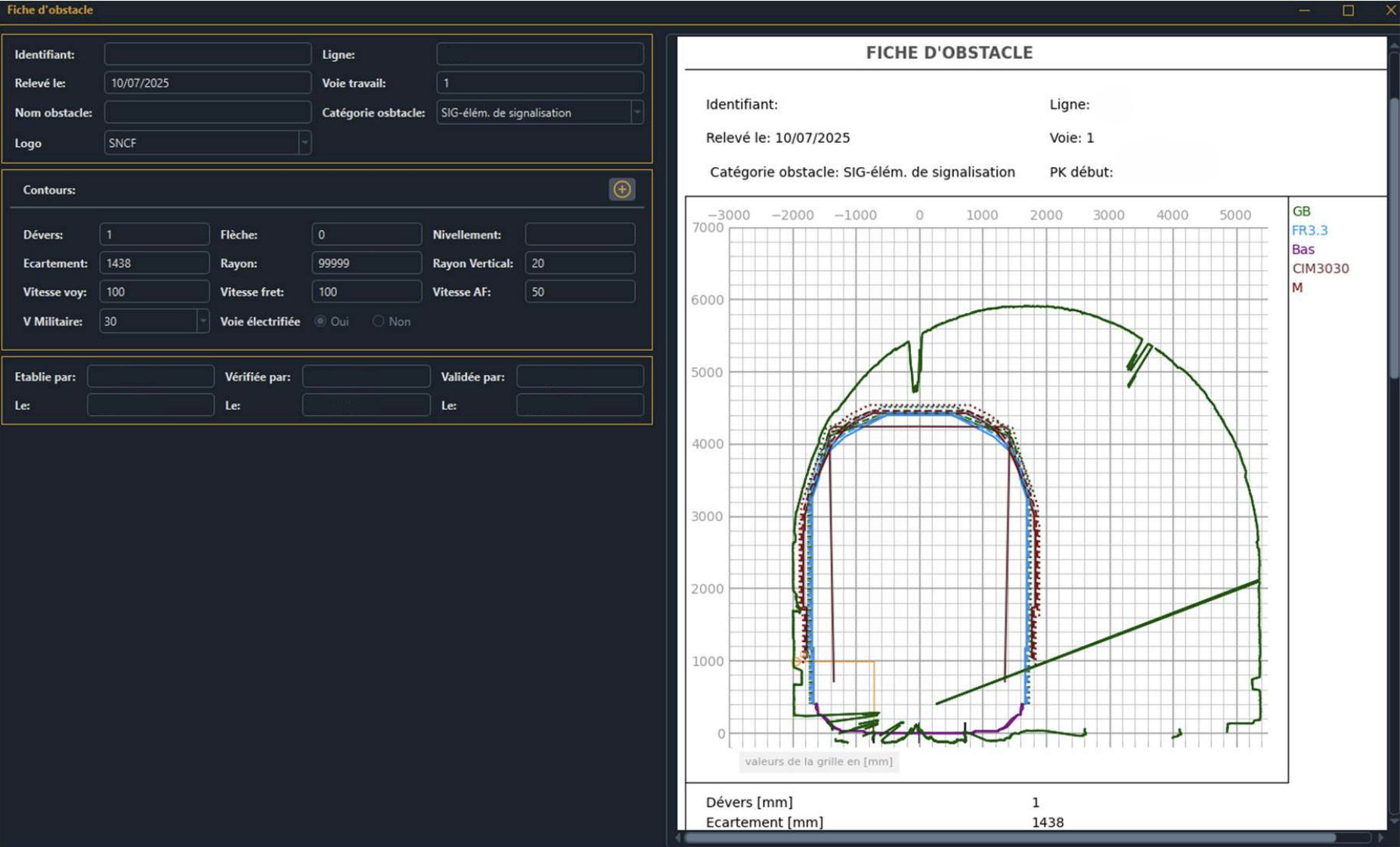Click the Ecartement 1438 field
Screen dimensions: 1400x847
(x=154, y=263)
